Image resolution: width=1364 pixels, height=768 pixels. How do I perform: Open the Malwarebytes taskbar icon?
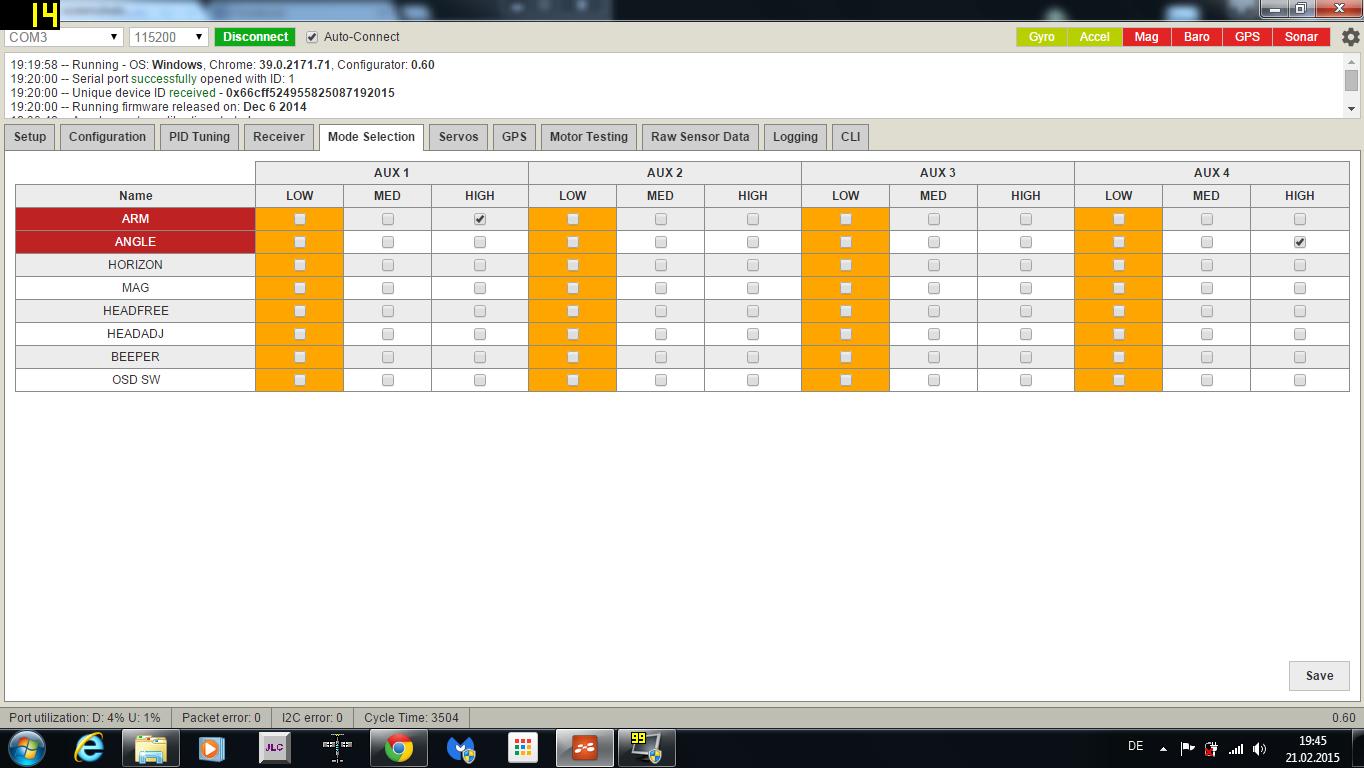point(461,748)
